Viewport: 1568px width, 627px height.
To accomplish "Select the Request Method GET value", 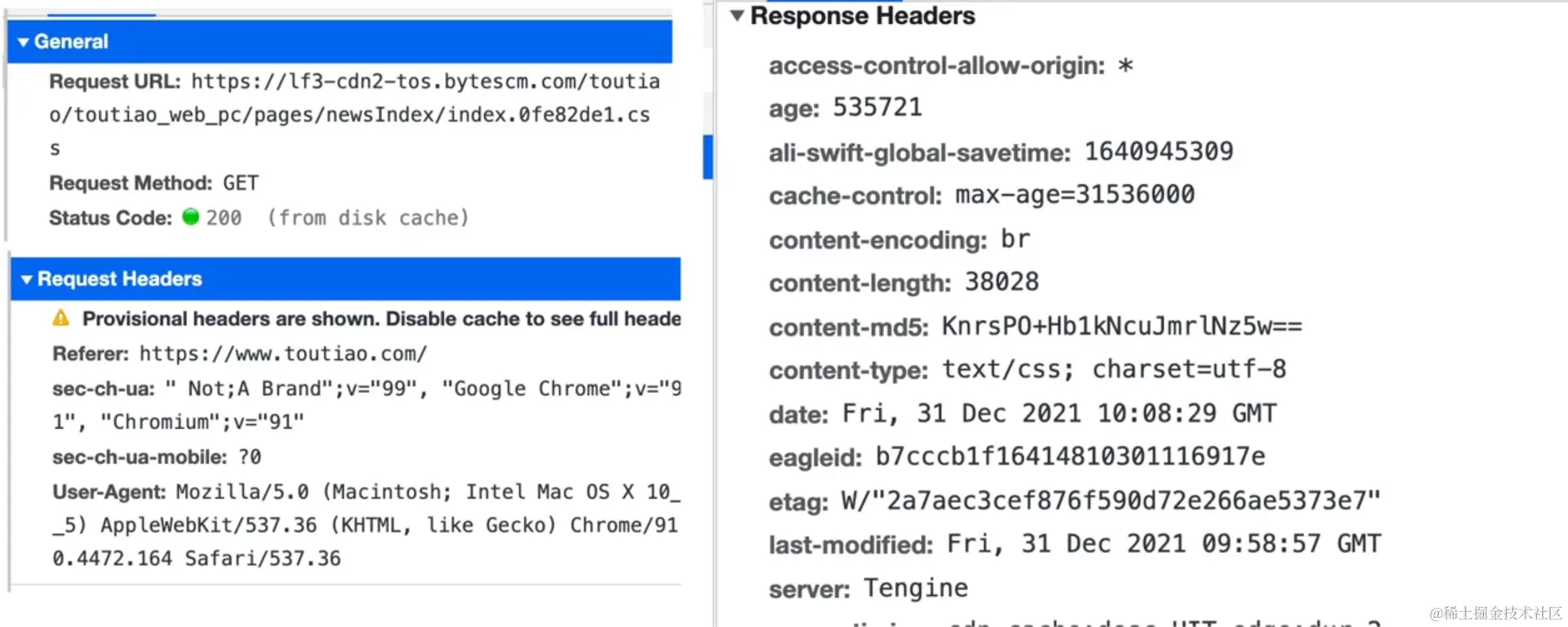I will pyautogui.click(x=241, y=183).
